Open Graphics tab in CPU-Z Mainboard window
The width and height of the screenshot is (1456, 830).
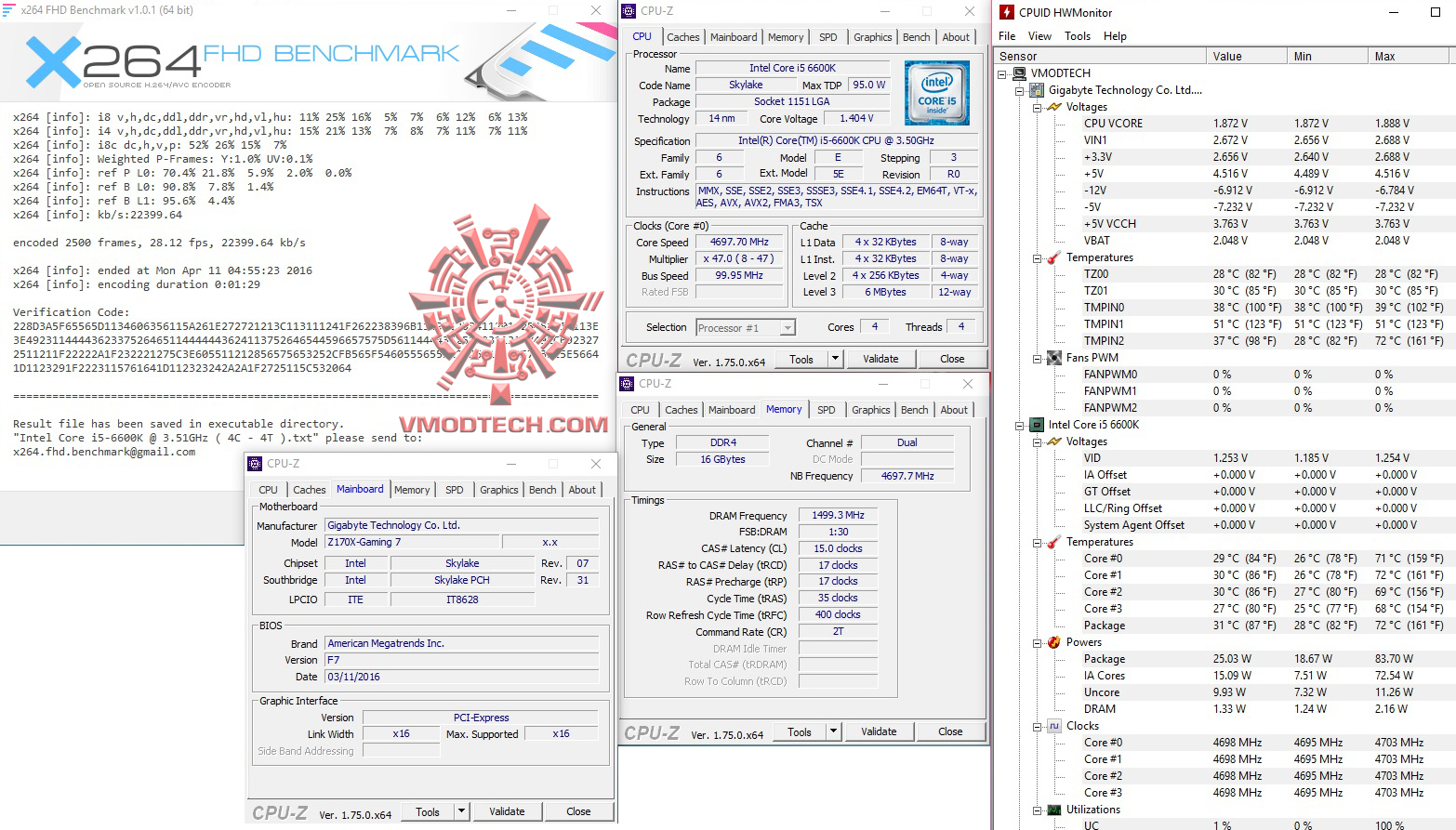click(499, 490)
